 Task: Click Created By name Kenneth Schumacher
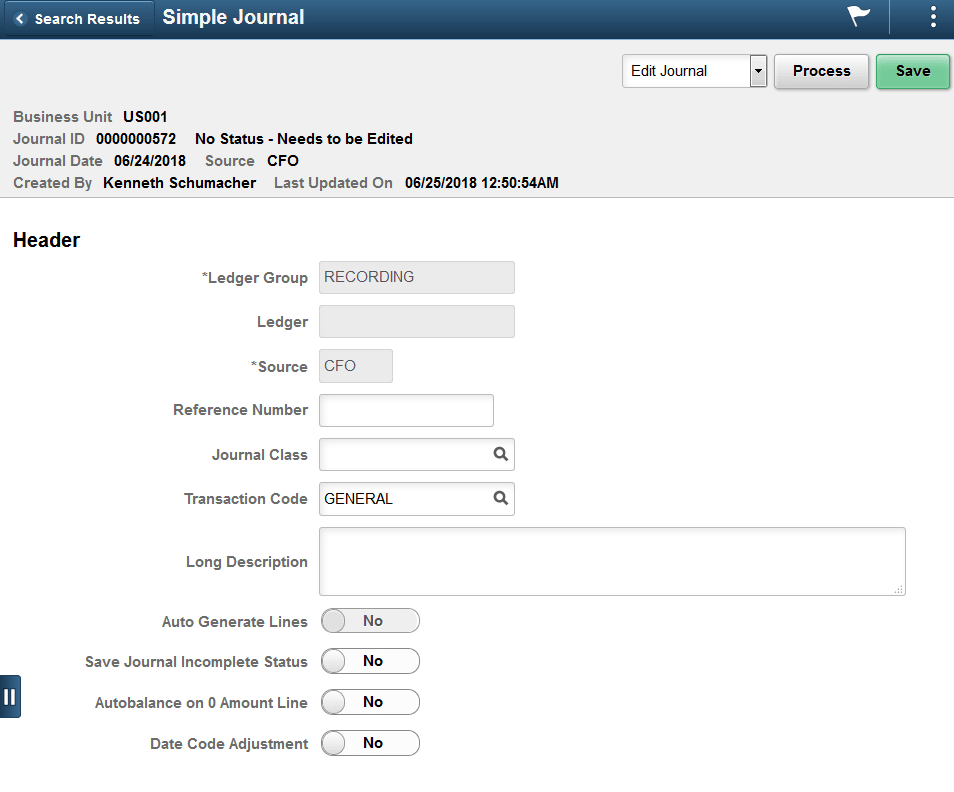point(179,182)
